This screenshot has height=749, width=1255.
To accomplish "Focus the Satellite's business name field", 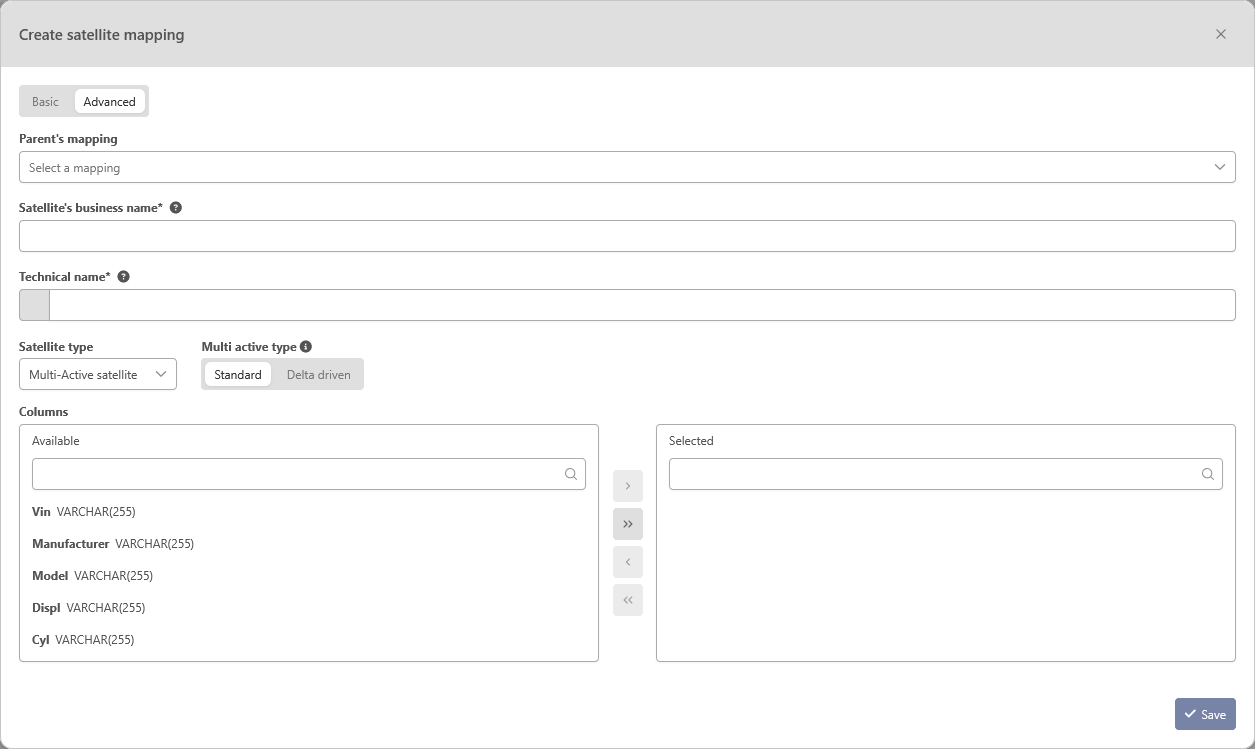I will 627,236.
